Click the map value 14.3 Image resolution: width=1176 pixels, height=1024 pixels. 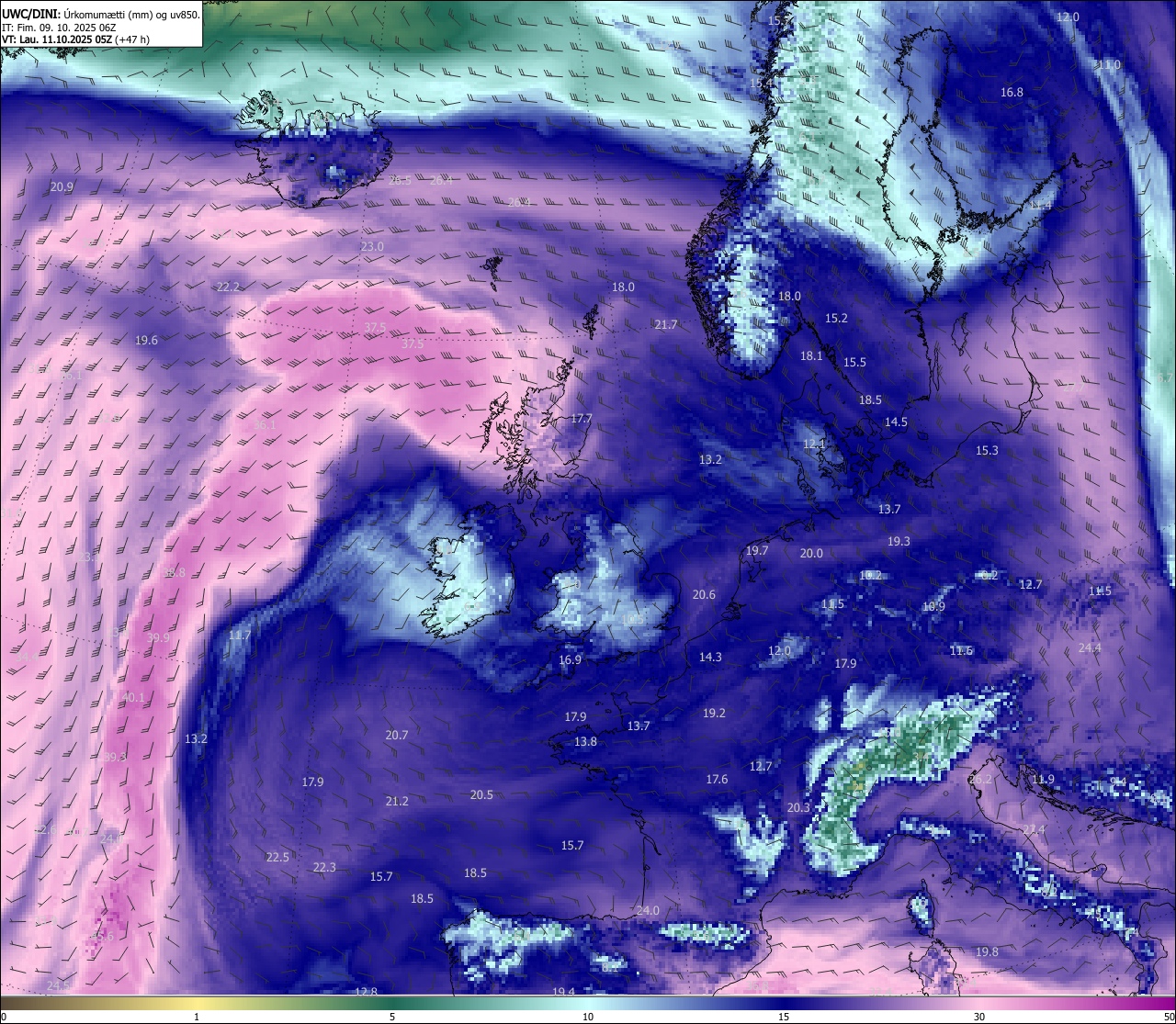(710, 658)
